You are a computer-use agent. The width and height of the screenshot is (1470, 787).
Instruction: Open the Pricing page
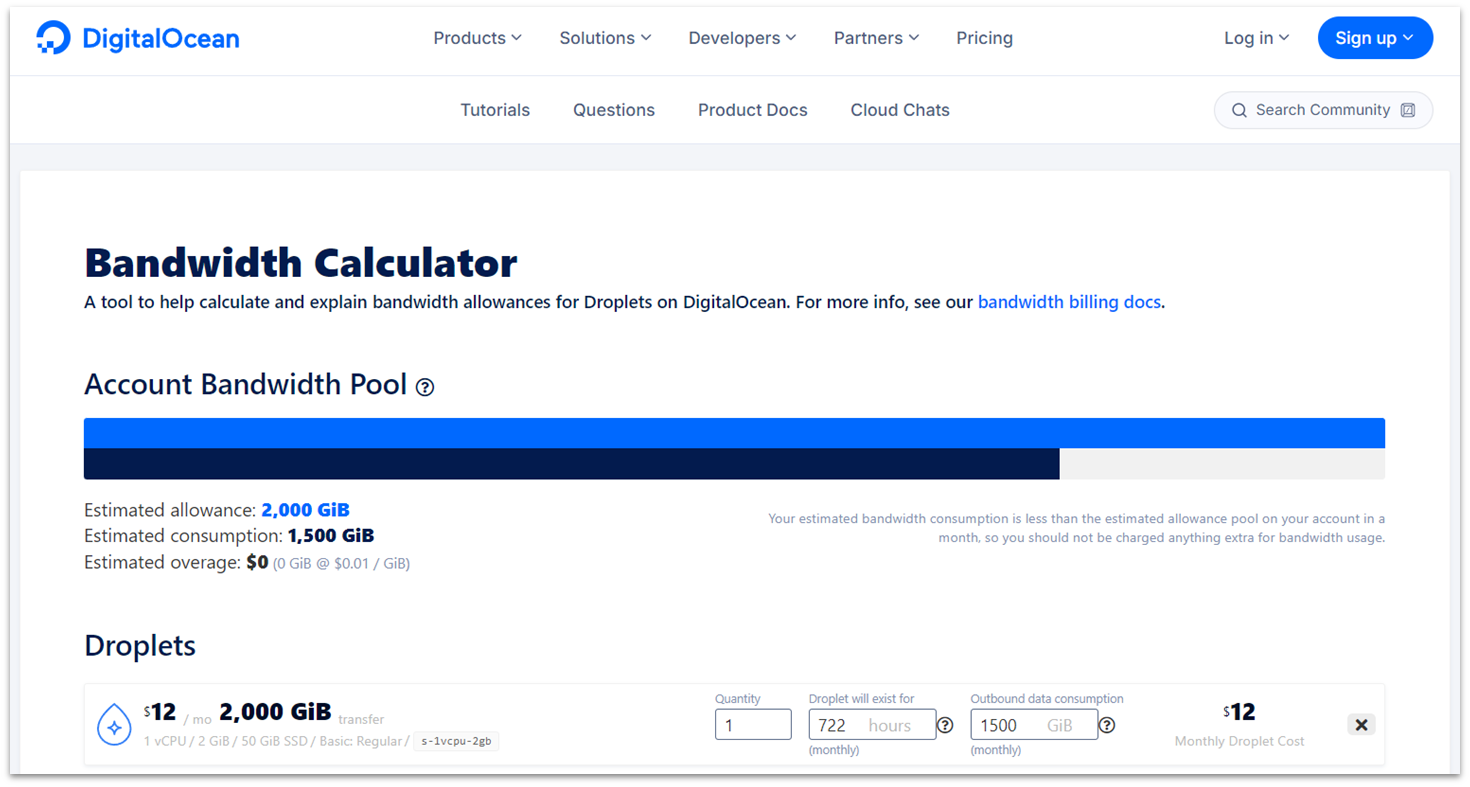[984, 38]
